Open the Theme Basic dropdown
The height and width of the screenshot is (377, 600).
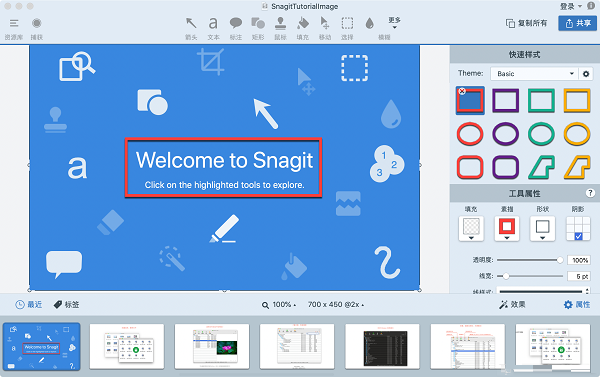(x=534, y=73)
